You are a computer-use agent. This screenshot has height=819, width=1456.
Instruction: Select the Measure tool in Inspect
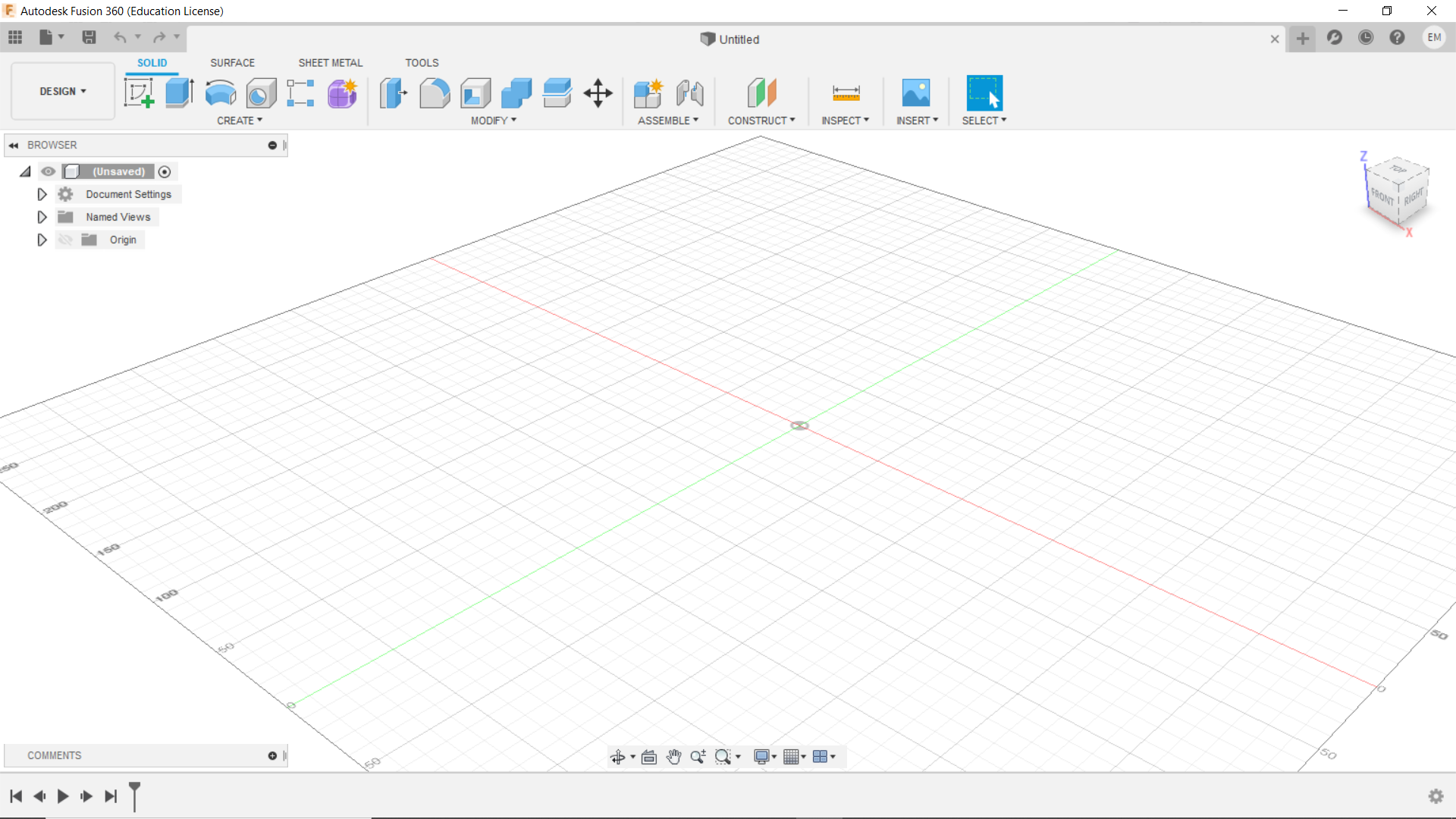(847, 93)
